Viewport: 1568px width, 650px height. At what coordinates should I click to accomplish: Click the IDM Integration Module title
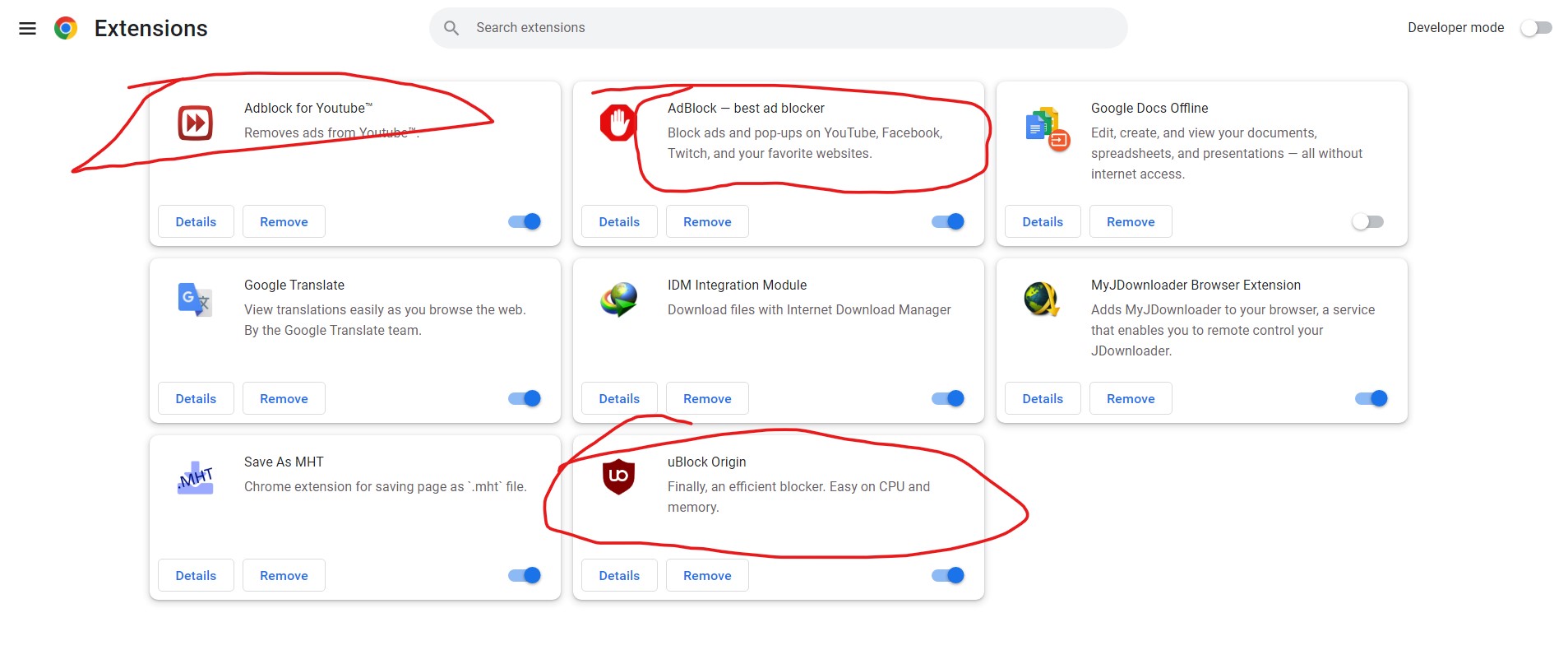tap(737, 285)
